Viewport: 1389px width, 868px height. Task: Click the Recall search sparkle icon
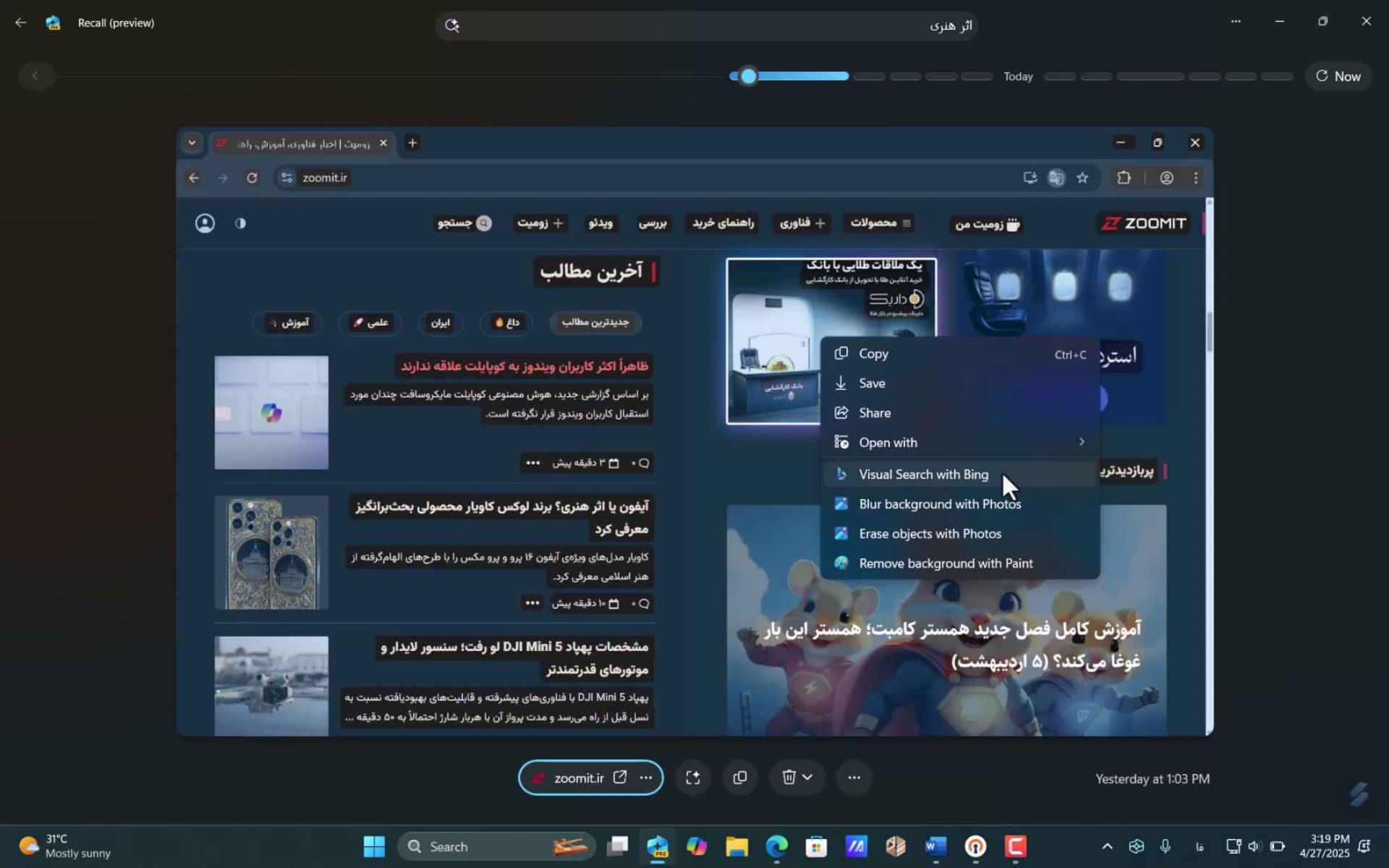click(452, 25)
